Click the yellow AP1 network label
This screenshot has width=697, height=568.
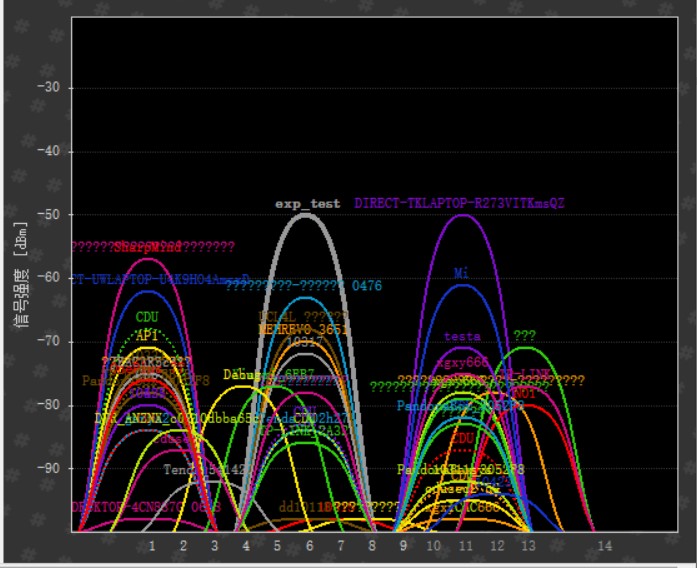point(147,335)
